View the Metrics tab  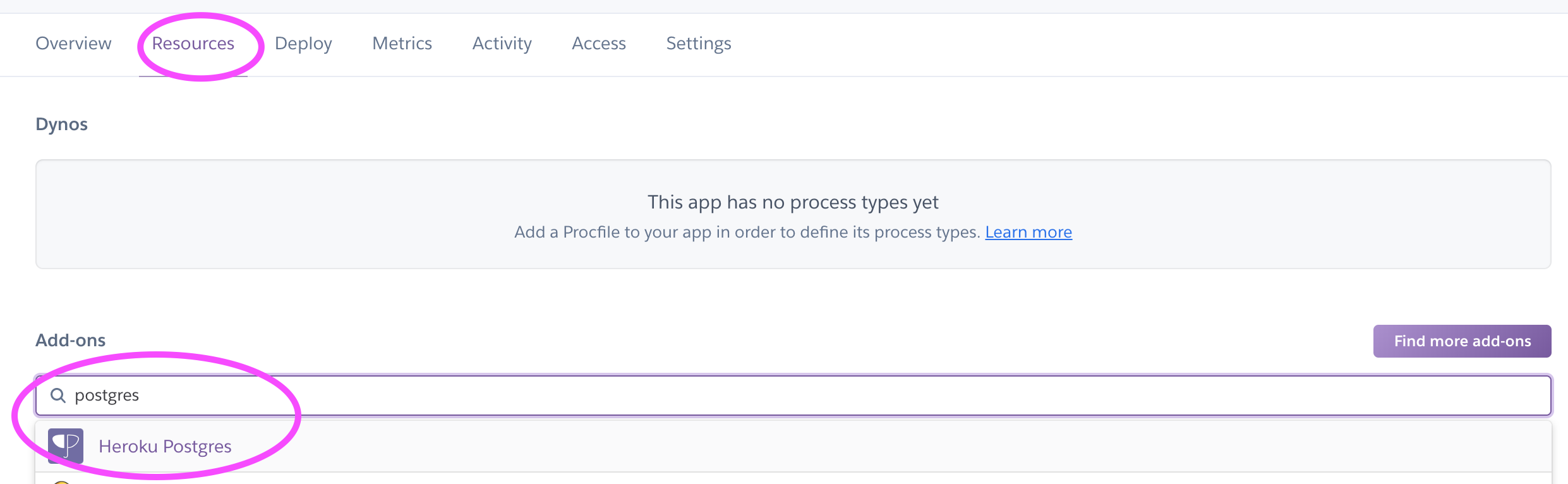point(402,43)
